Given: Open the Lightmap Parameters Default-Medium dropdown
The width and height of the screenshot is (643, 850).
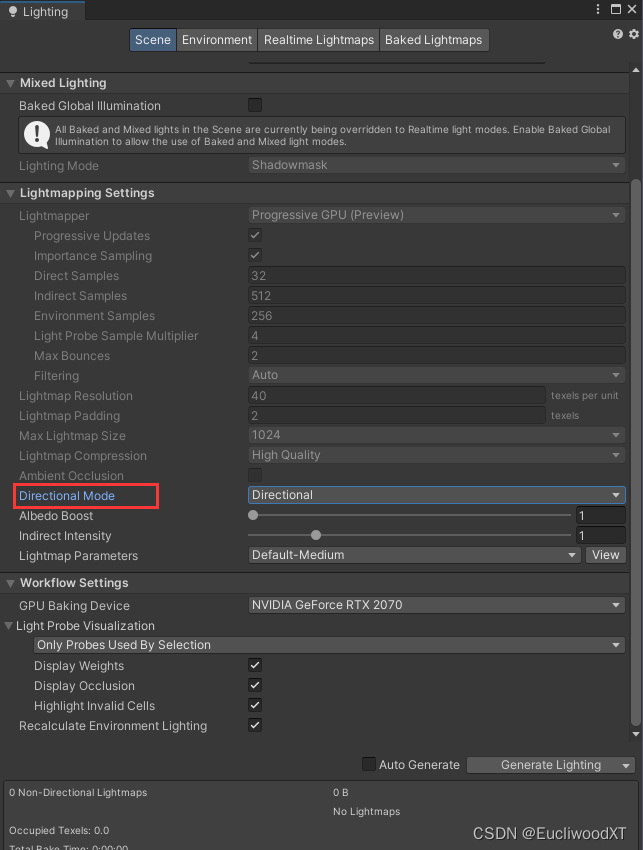Looking at the screenshot, I should tap(415, 555).
